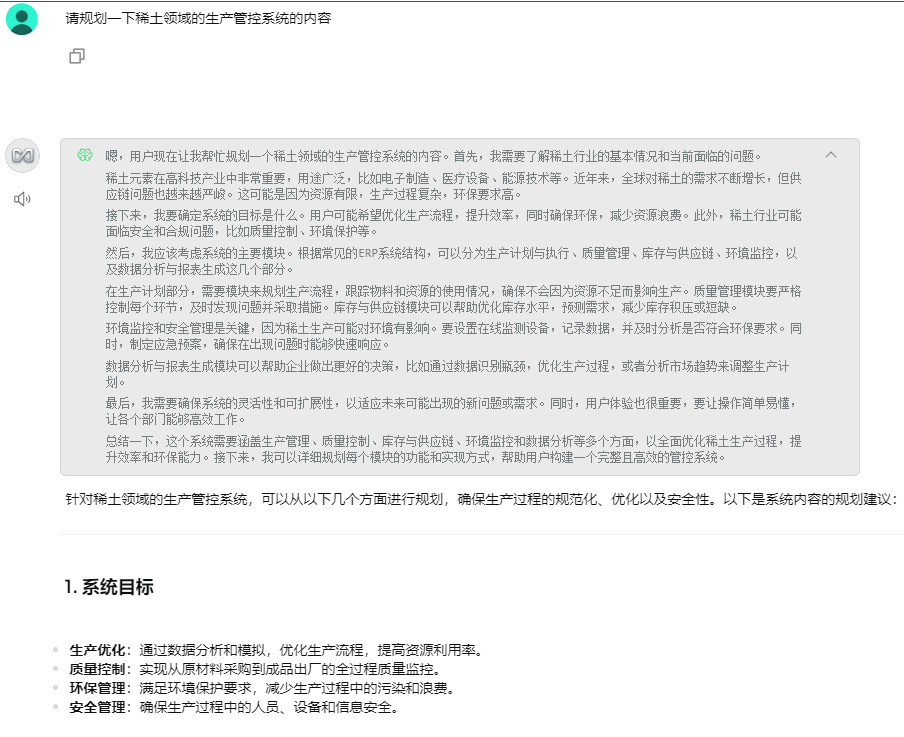
Task: Click thinking paragraph starting 数据分析与报表生成
Action: point(447,374)
